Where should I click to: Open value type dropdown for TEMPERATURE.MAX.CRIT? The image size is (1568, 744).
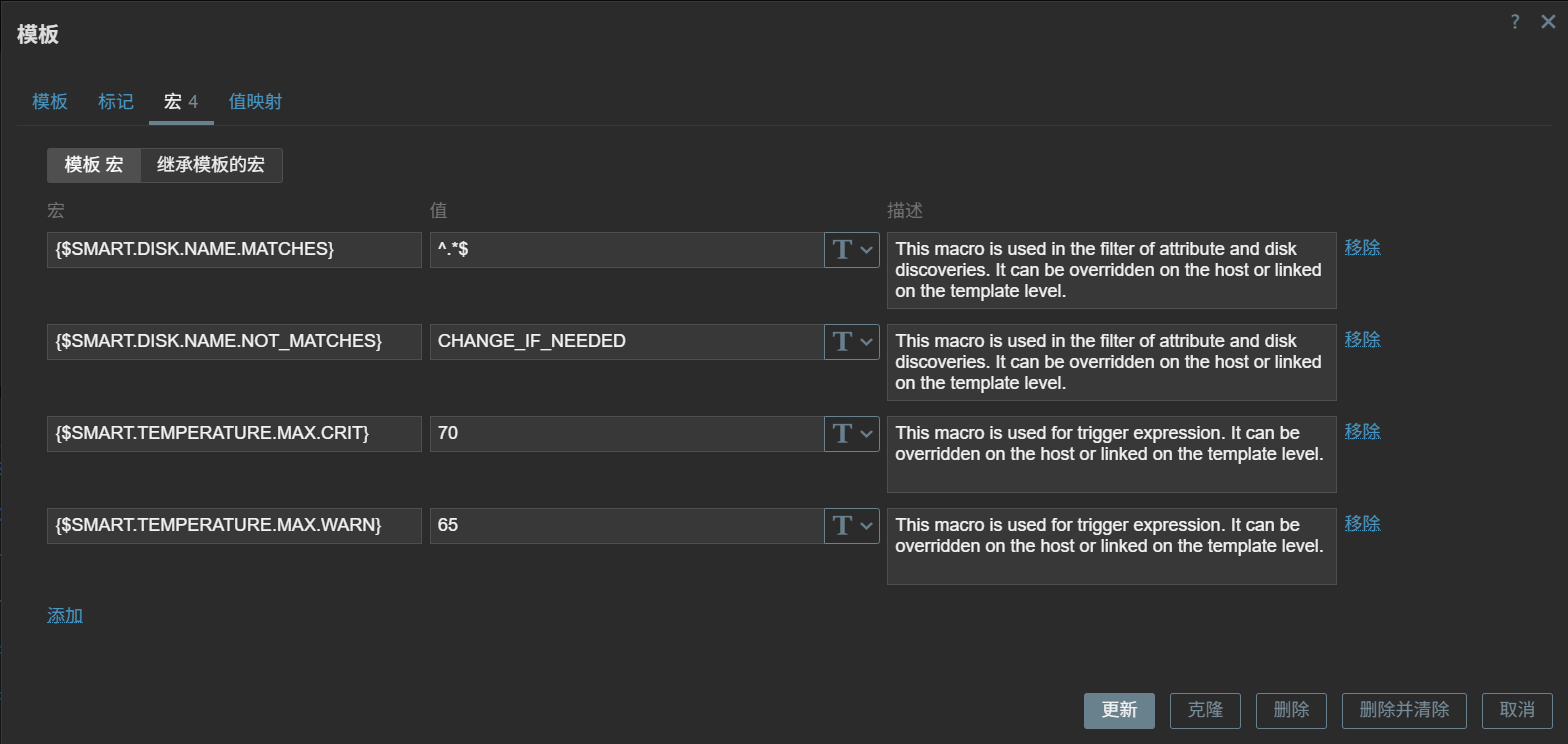pyautogui.click(x=852, y=434)
